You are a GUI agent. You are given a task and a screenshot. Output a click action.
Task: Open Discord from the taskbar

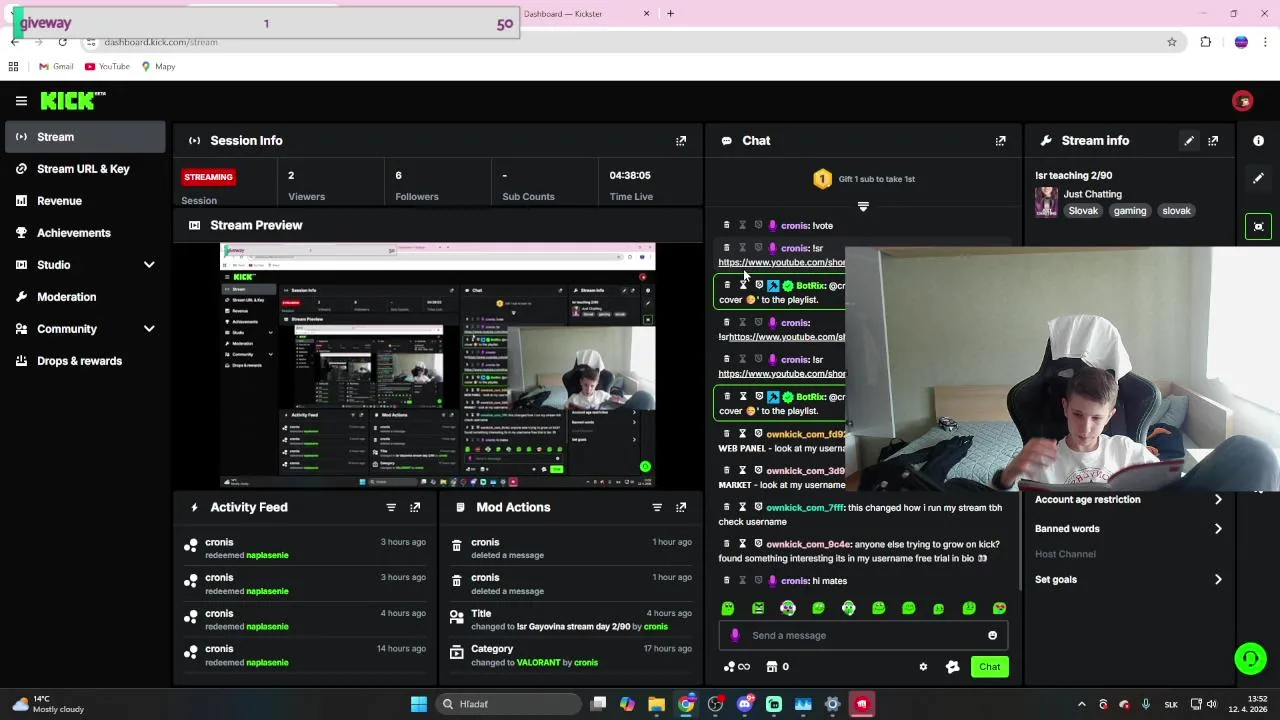[x=744, y=704]
